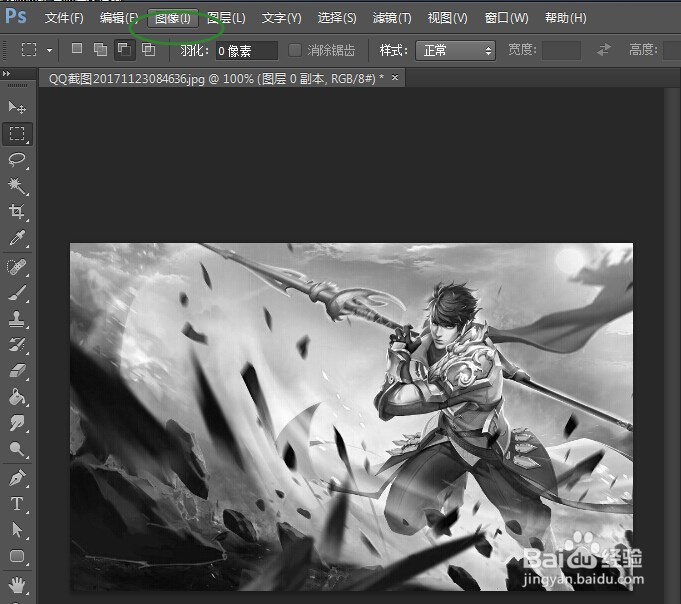Select the Eraser tool
Image resolution: width=681 pixels, height=604 pixels.
17,371
